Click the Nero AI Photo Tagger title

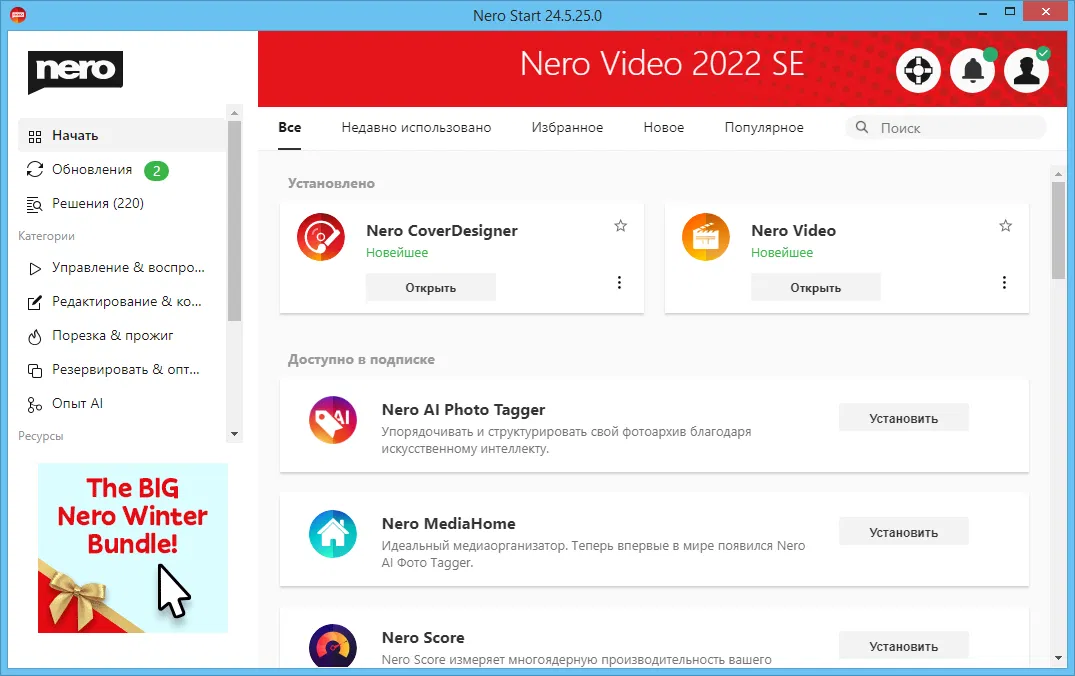click(x=463, y=410)
